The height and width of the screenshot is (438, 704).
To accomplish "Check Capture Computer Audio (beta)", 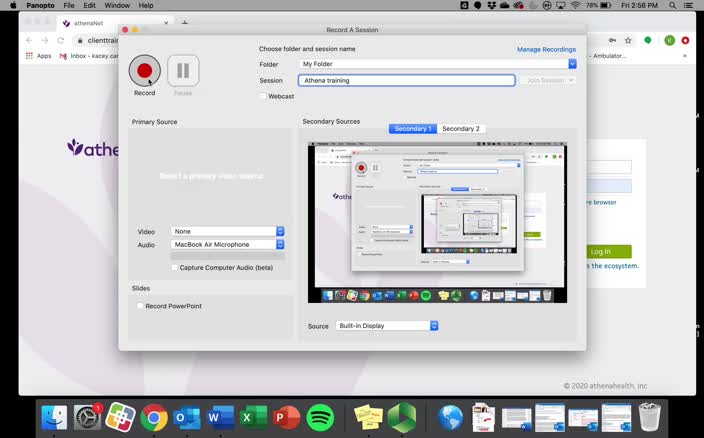I will (x=175, y=268).
